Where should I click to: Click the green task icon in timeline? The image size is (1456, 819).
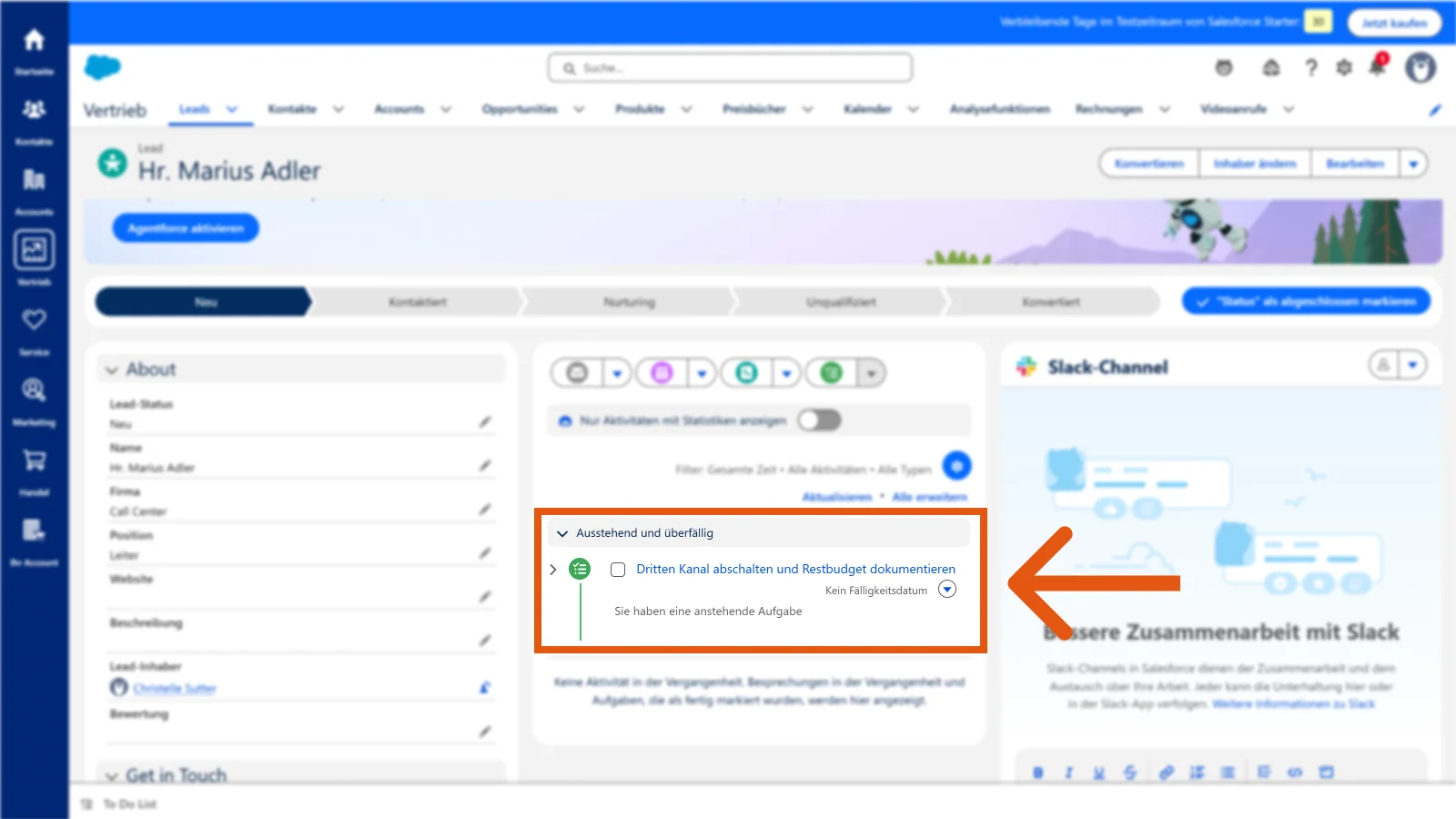[580, 570]
